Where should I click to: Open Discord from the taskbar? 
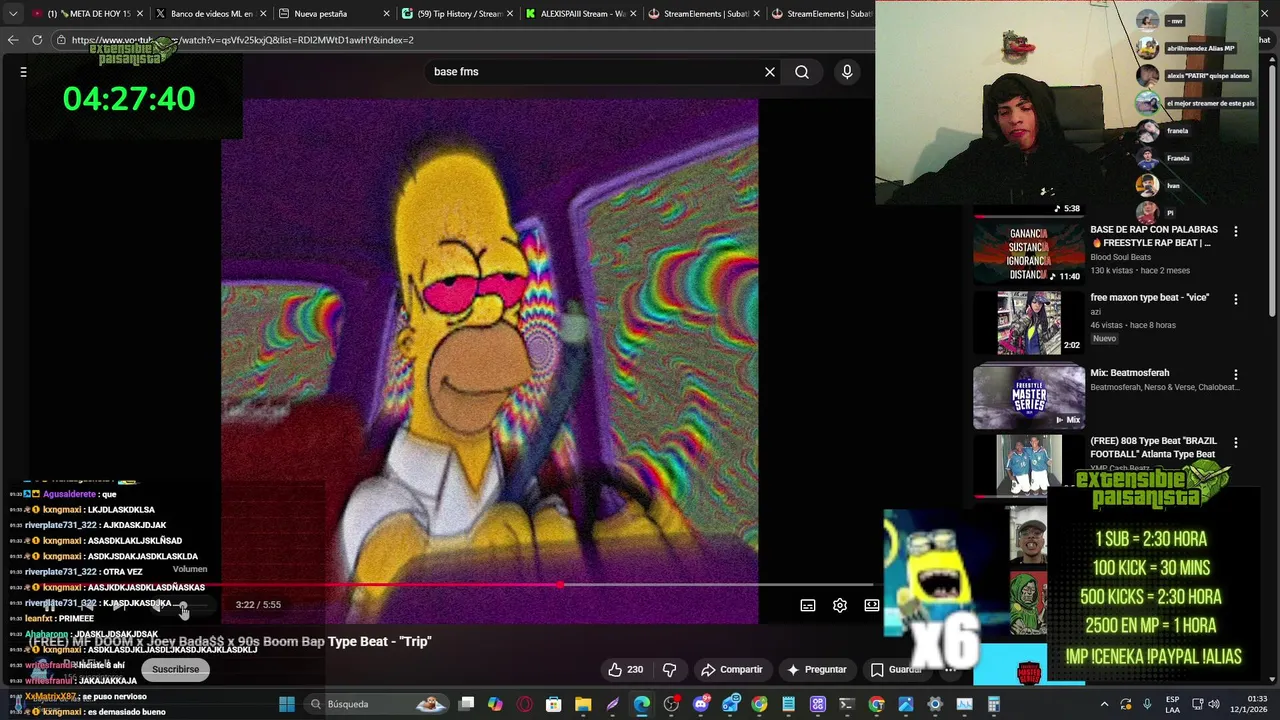click(701, 704)
